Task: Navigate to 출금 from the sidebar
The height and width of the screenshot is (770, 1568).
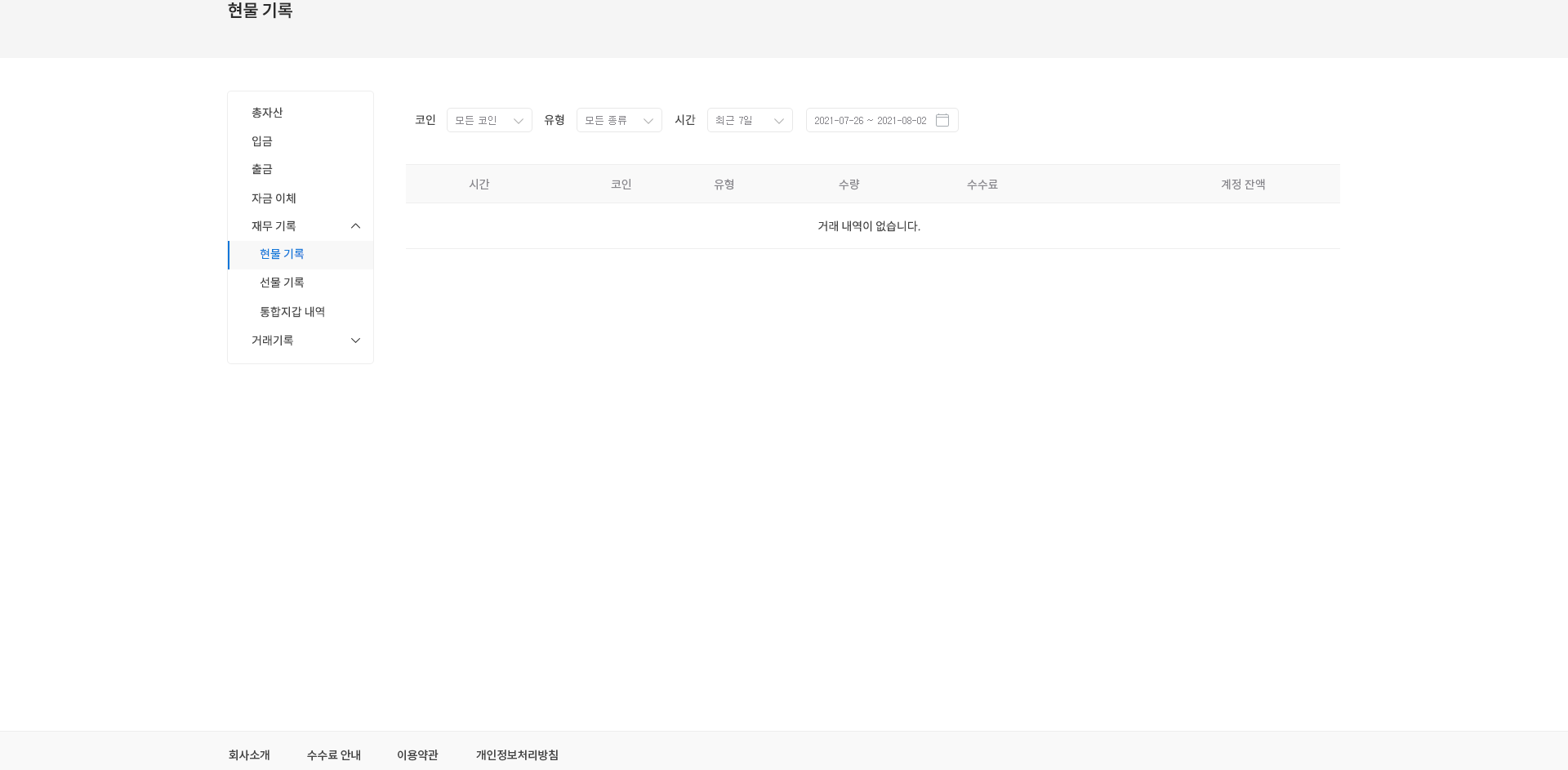Action: pyautogui.click(x=263, y=169)
